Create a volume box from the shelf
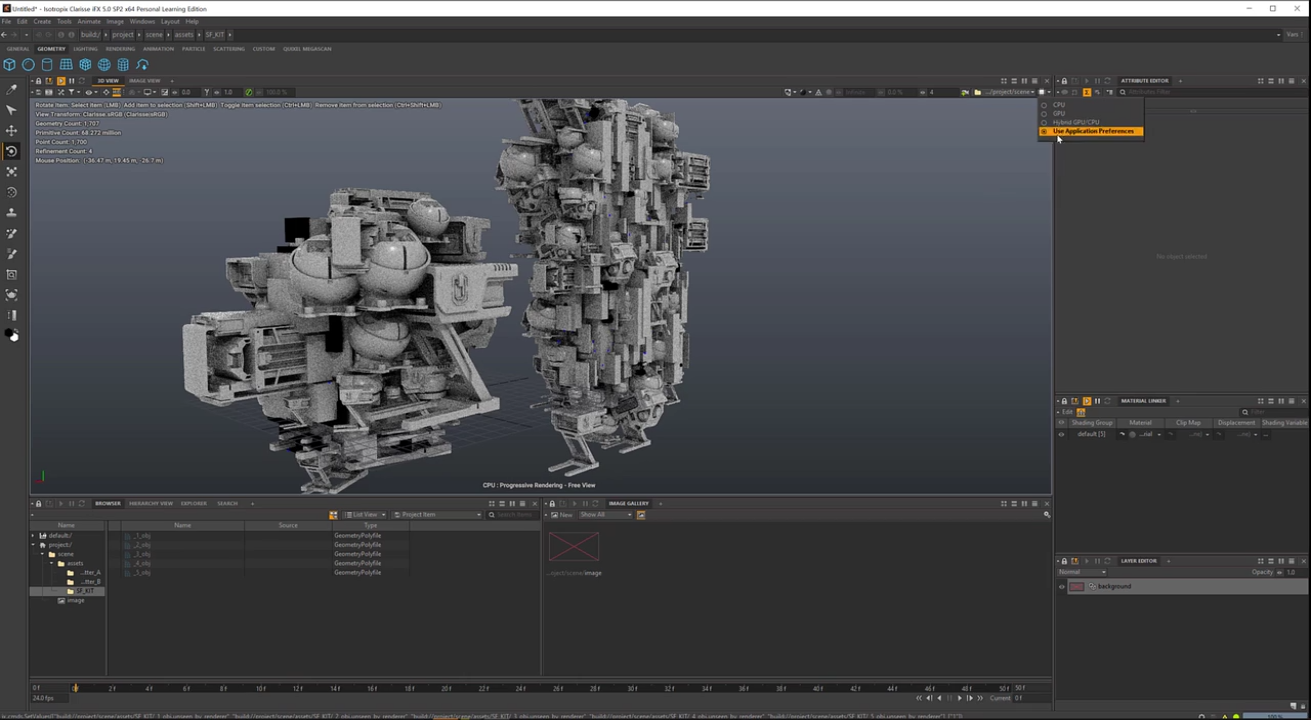The image size is (1311, 720). click(85, 64)
